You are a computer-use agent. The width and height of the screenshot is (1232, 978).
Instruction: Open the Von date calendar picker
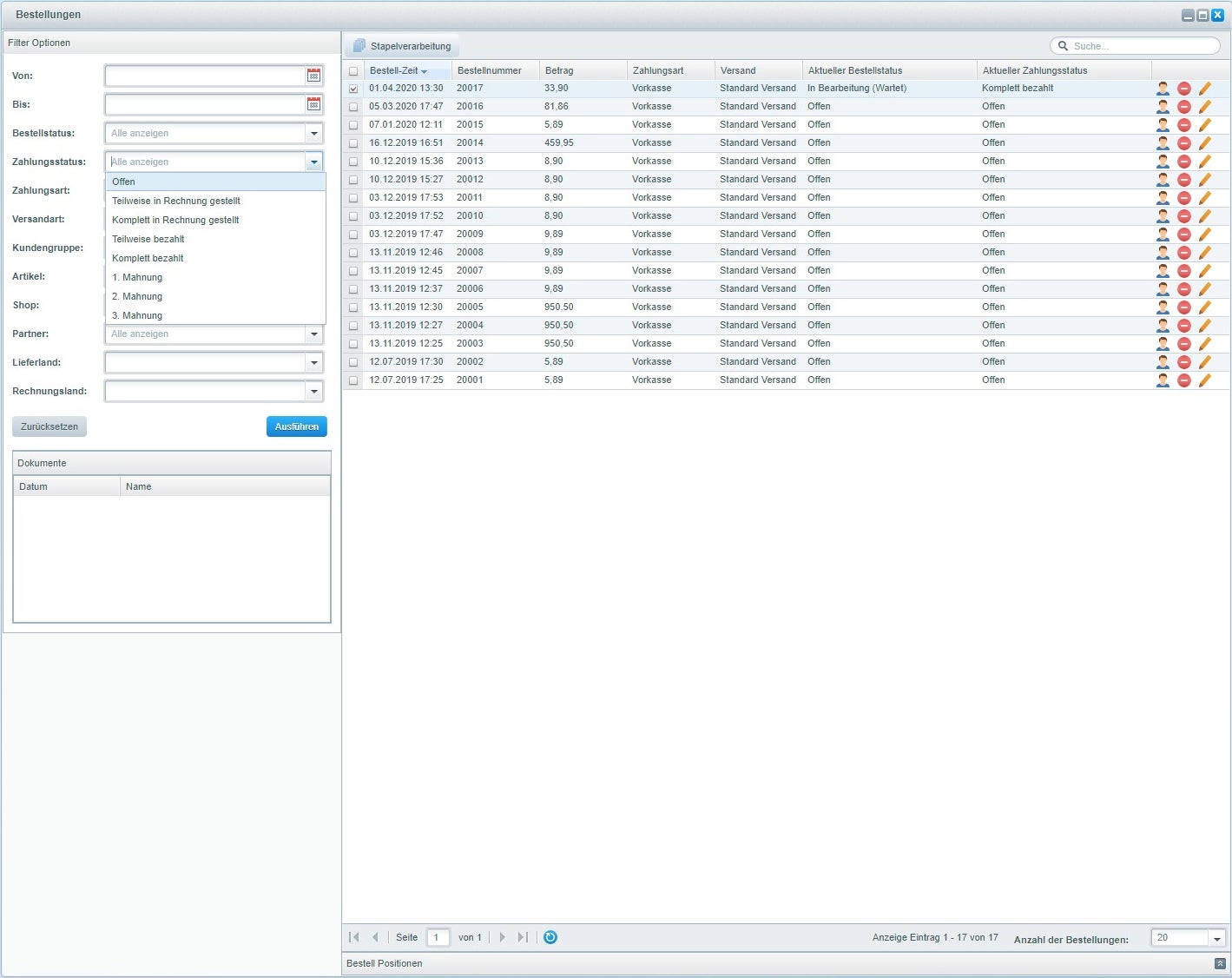click(x=313, y=76)
